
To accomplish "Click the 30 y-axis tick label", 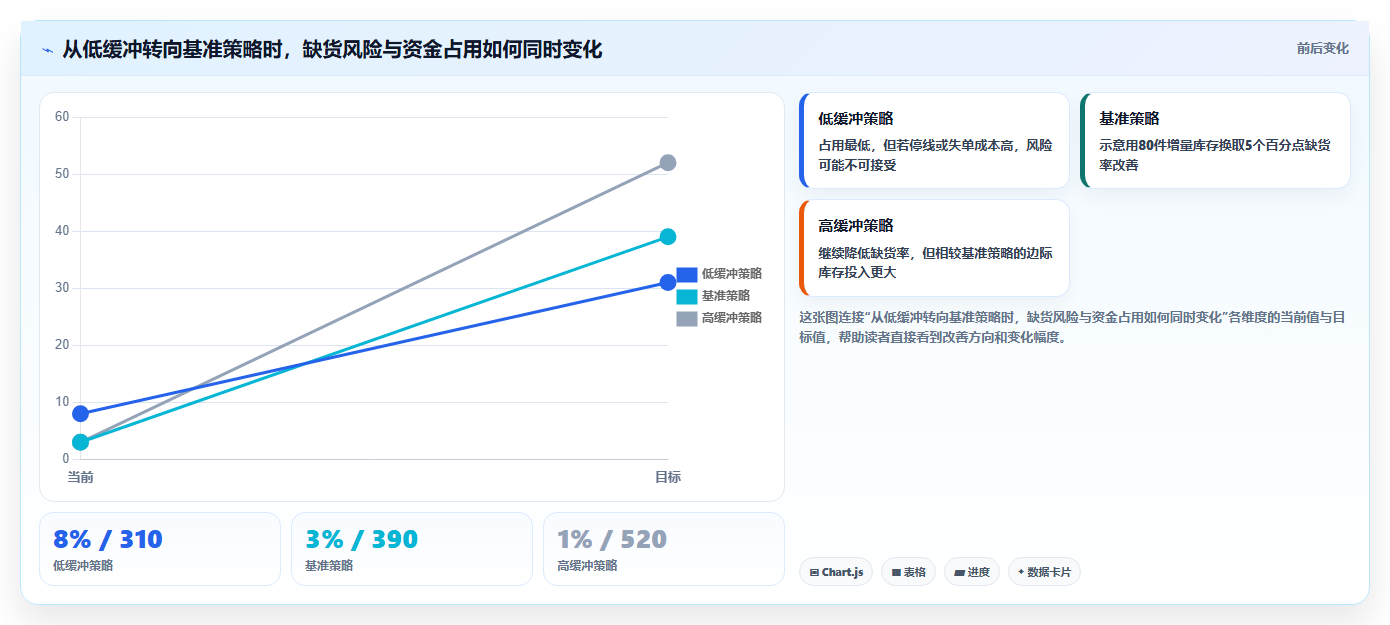I will 62,288.
